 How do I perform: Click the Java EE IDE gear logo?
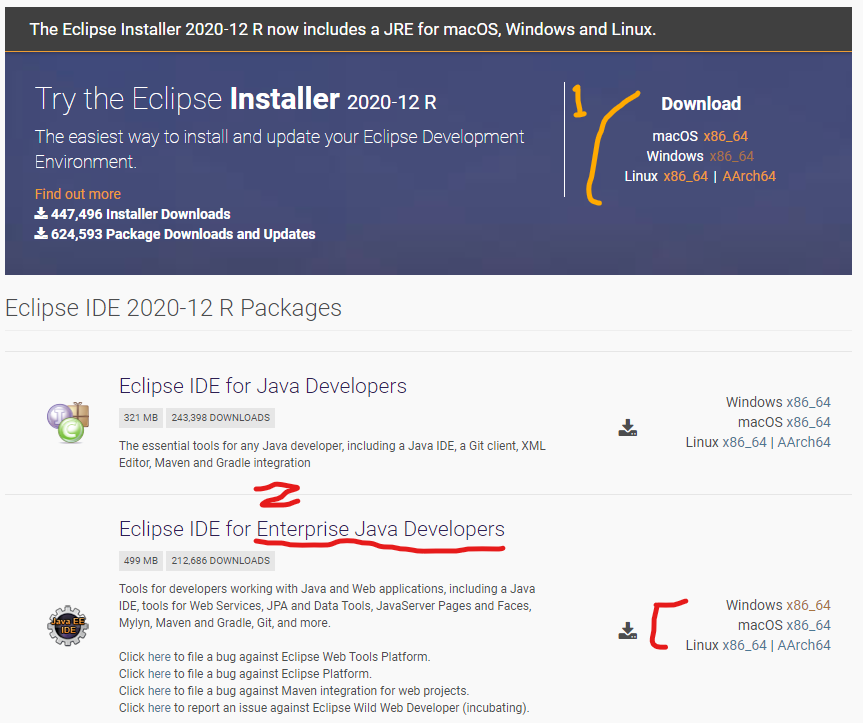coord(68,626)
